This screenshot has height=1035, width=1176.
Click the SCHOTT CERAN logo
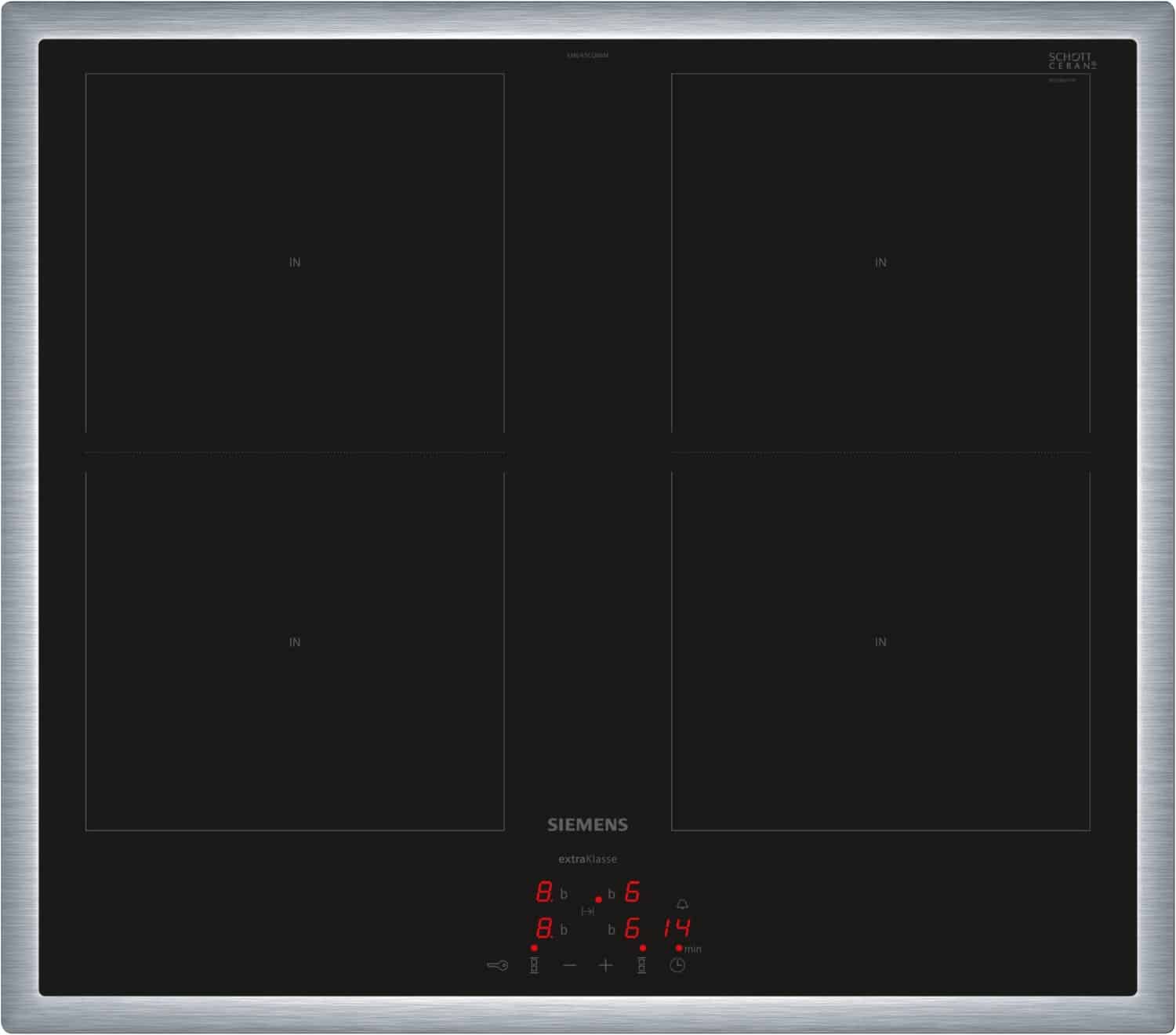pos(1072,61)
